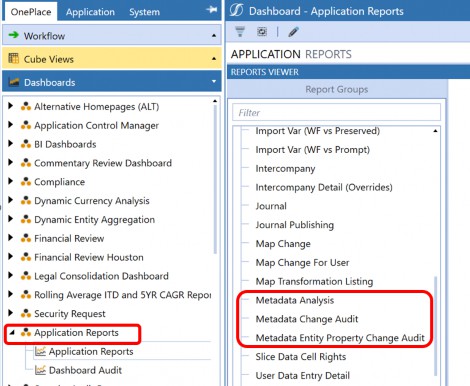Viewport: 470px width, 386px height.
Task: Click the group icon beside Commentary Review Dashboard
Action: (x=26, y=163)
